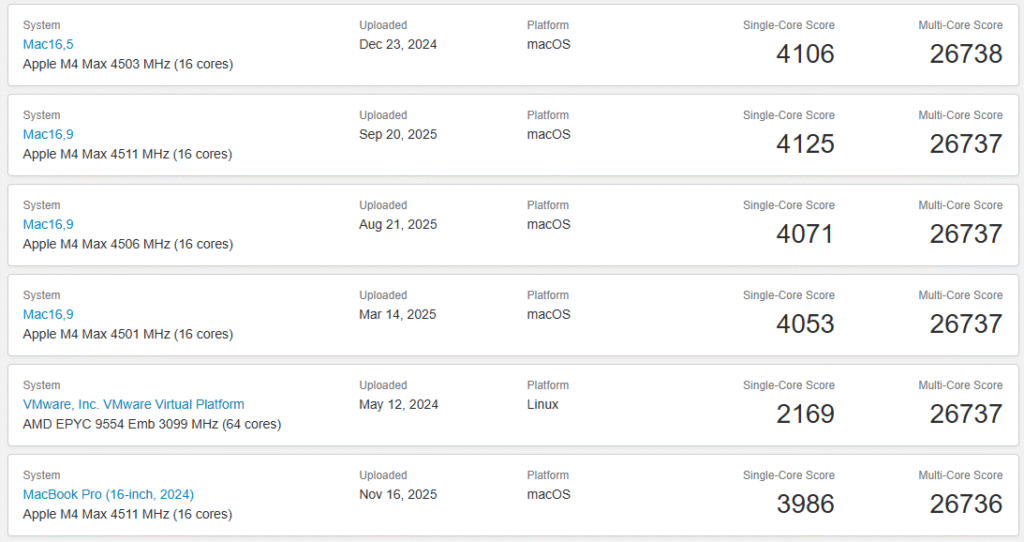Click the Apple M4 Max 4503 MHz text
The height and width of the screenshot is (542, 1024).
click(x=127, y=64)
